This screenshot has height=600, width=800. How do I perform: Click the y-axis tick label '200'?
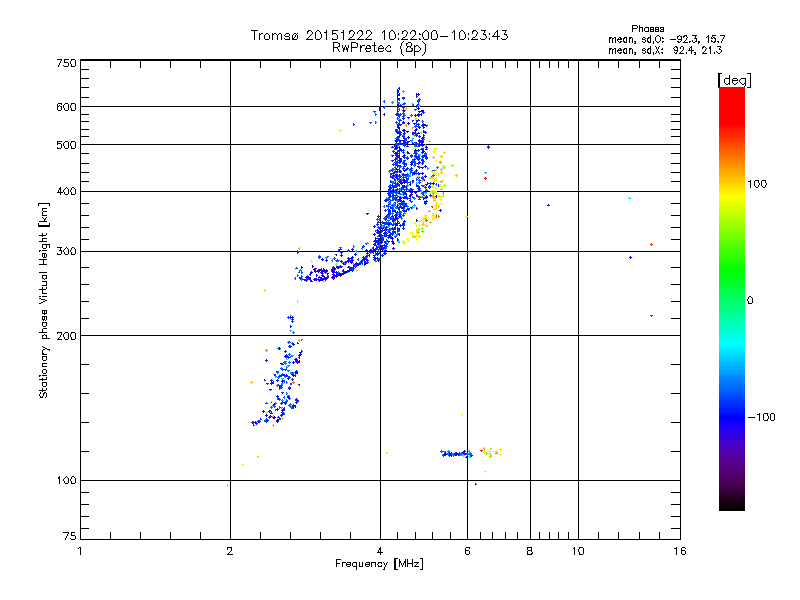(66, 336)
